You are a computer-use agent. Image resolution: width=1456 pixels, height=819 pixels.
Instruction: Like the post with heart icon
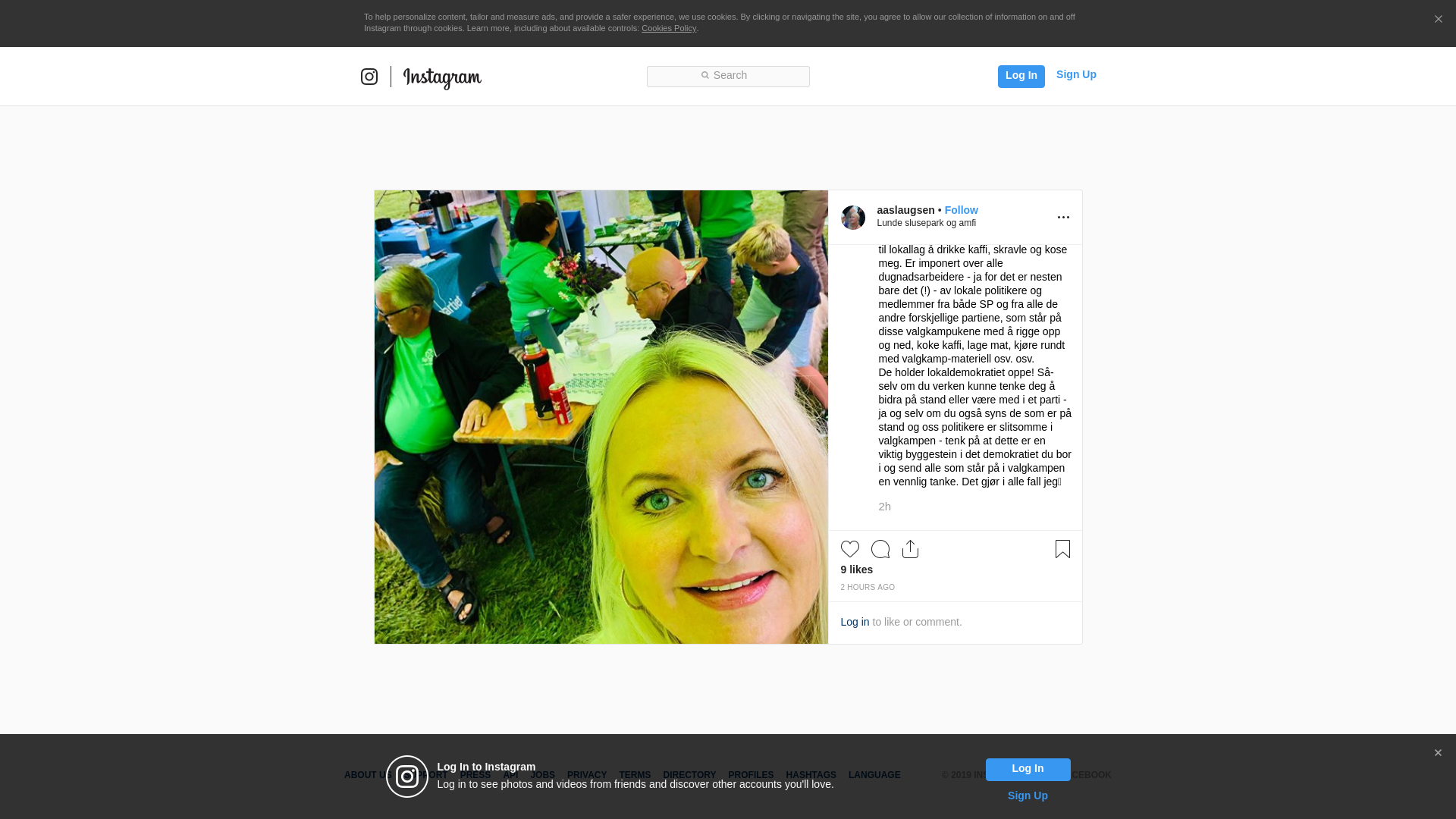pos(849,549)
